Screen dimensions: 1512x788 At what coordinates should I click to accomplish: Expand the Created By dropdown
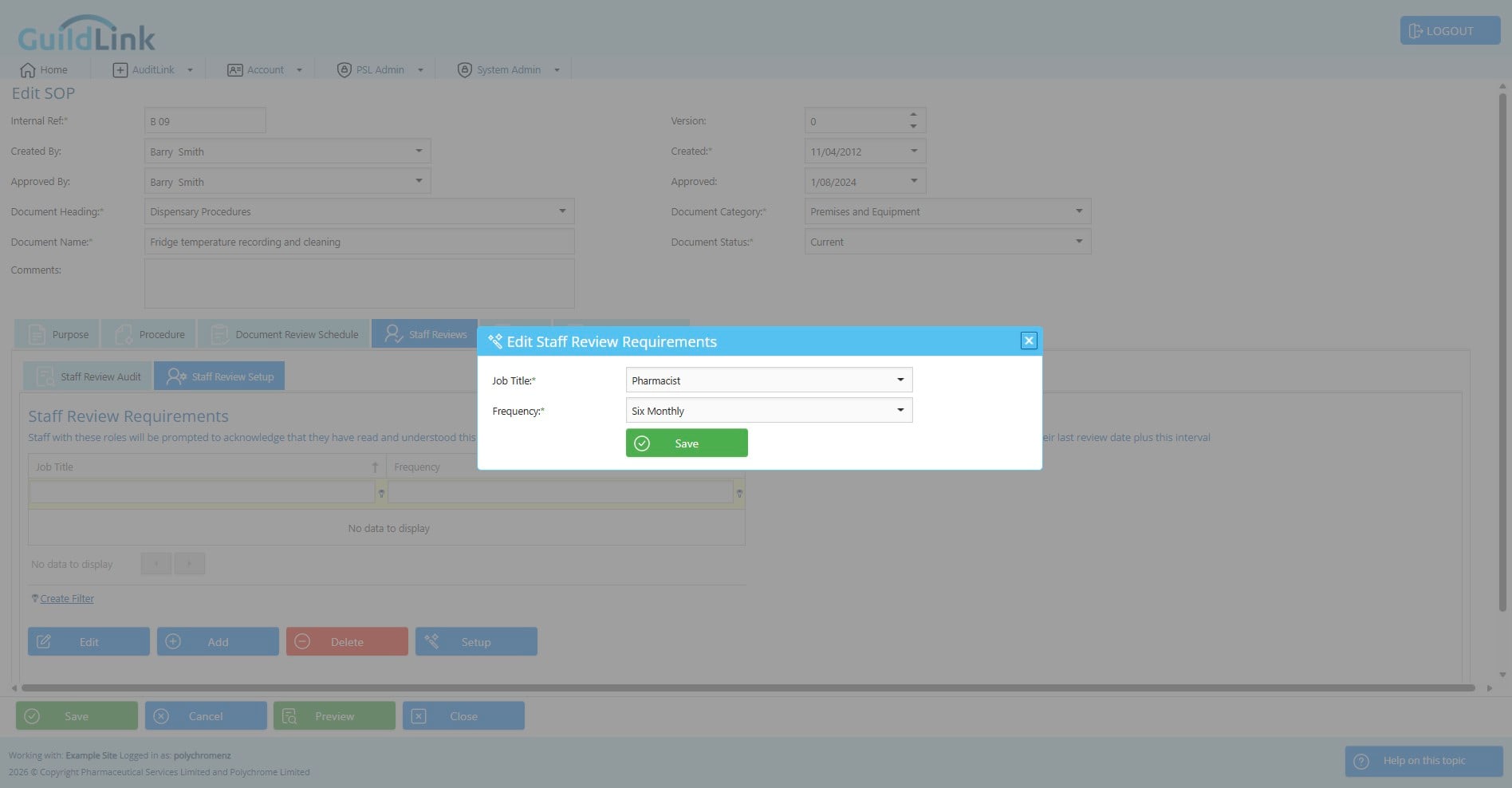[x=419, y=151]
